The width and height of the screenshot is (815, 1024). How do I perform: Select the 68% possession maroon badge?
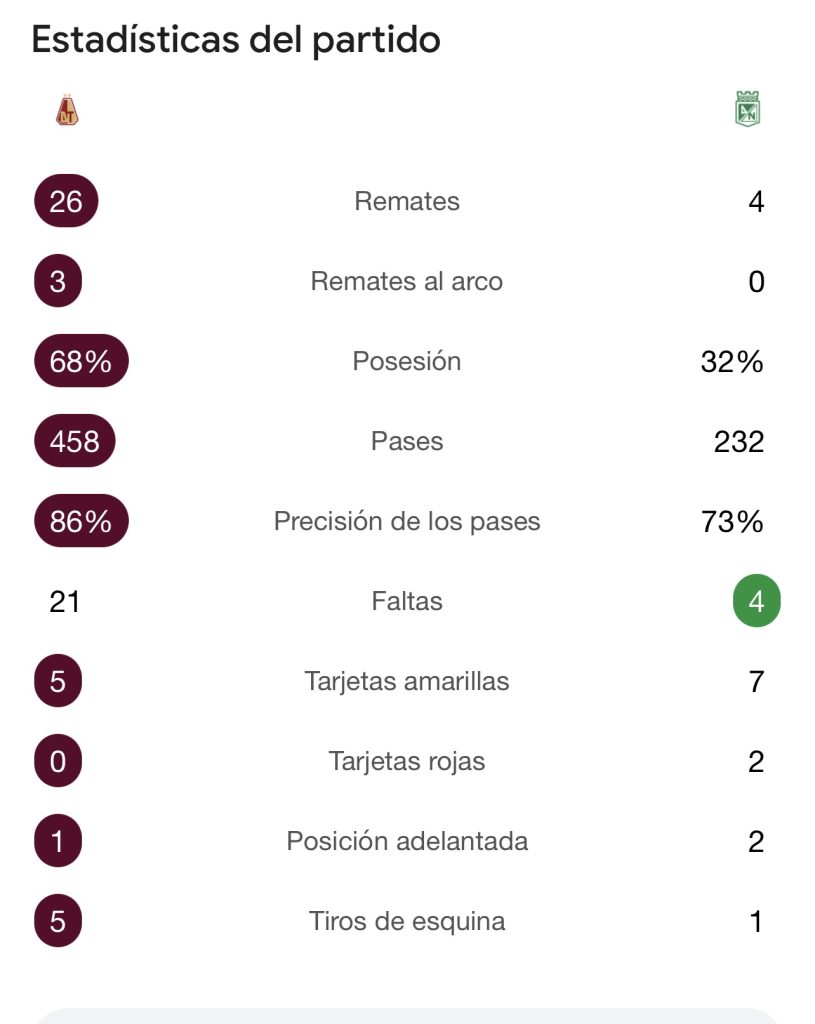81,361
